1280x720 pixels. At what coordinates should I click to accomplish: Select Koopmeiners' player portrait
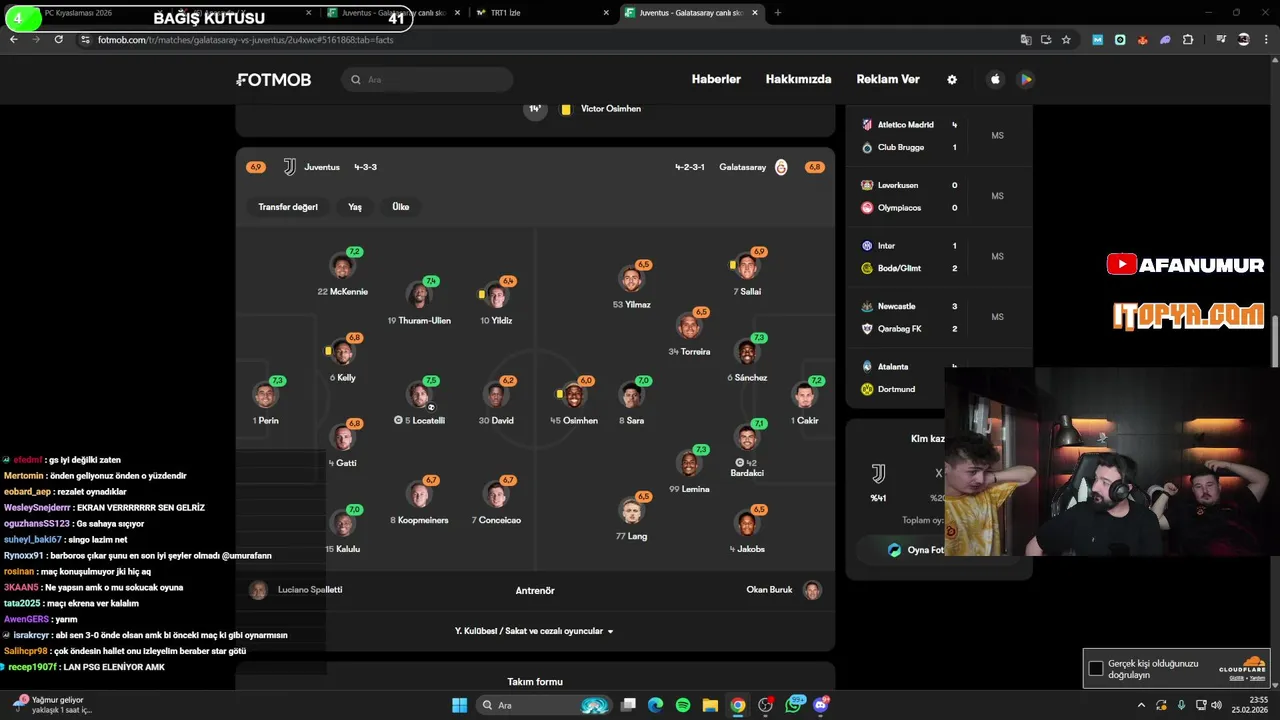coord(420,494)
